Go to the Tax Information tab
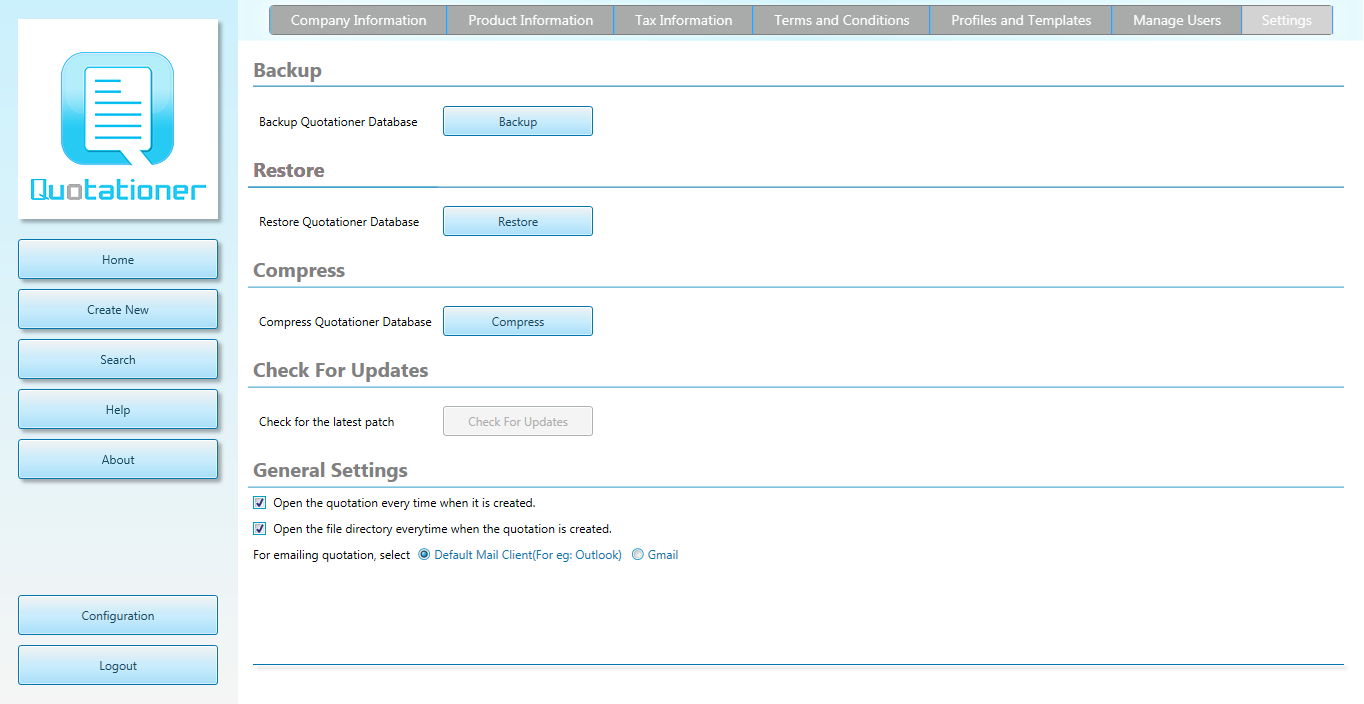1364x704 pixels. tap(683, 20)
